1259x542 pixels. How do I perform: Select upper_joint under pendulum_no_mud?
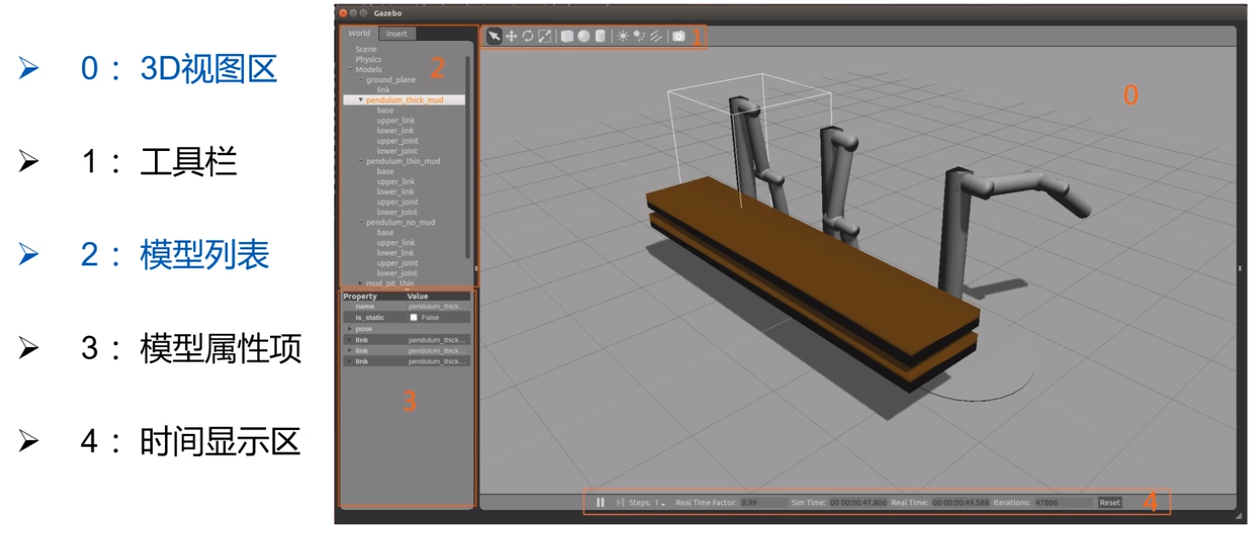point(397,263)
